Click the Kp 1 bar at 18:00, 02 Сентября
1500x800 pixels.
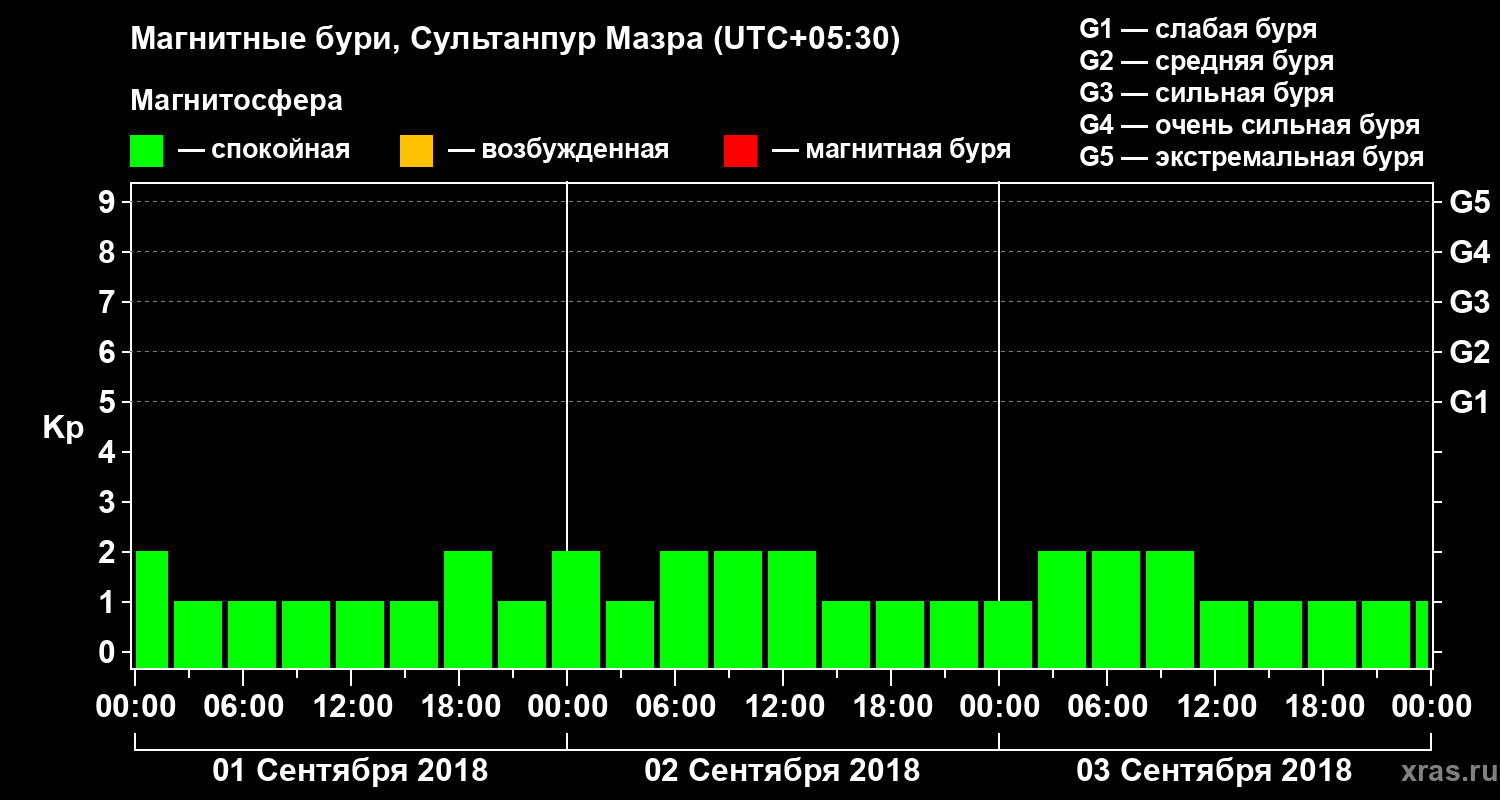pos(900,634)
